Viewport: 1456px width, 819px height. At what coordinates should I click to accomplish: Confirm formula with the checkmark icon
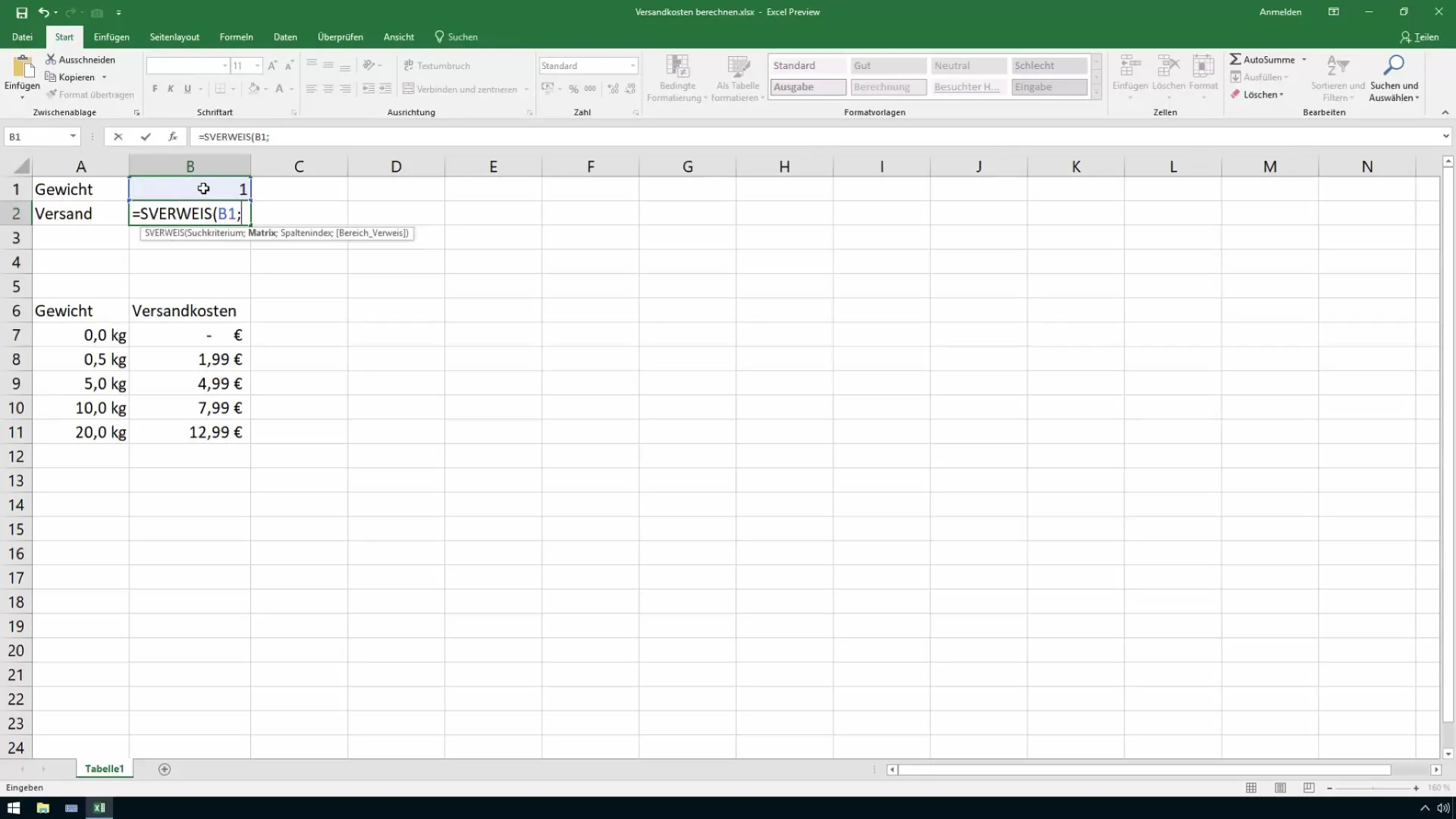(146, 136)
